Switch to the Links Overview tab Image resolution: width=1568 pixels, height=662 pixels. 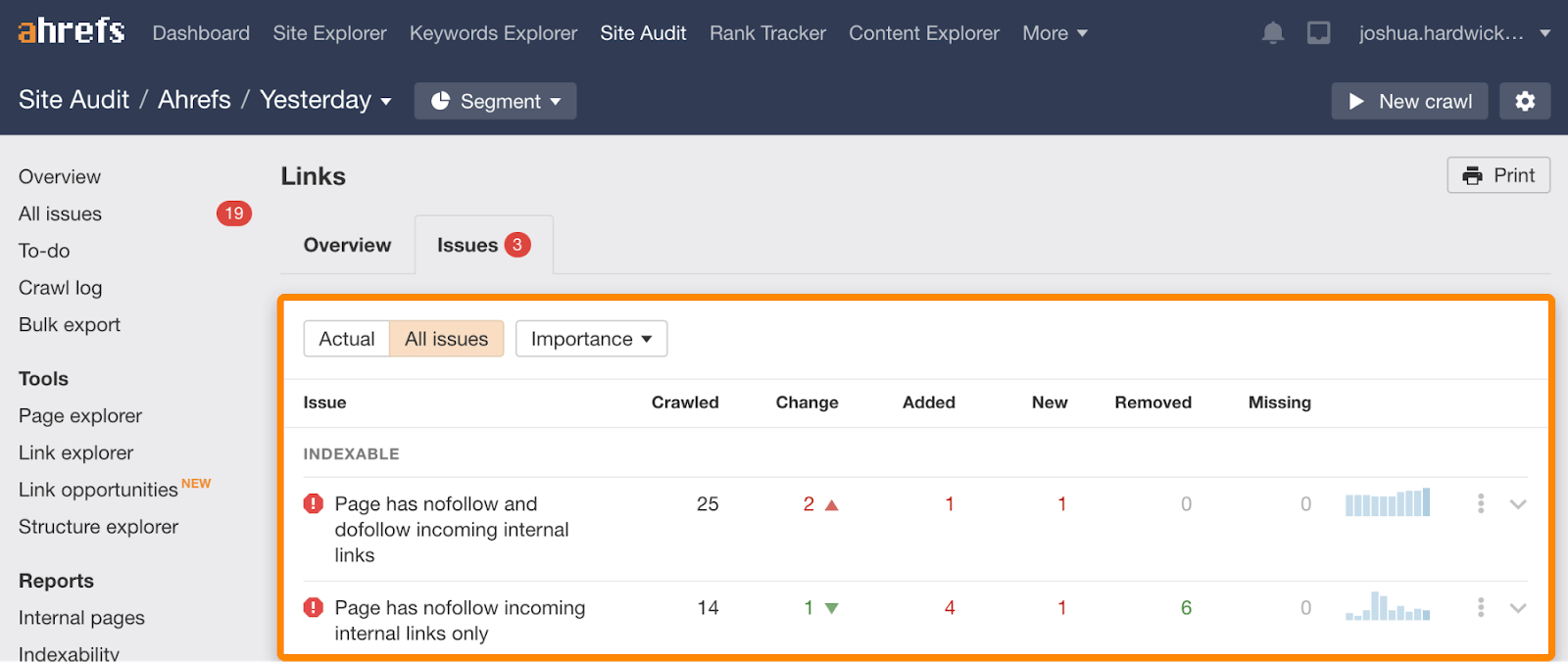[347, 245]
